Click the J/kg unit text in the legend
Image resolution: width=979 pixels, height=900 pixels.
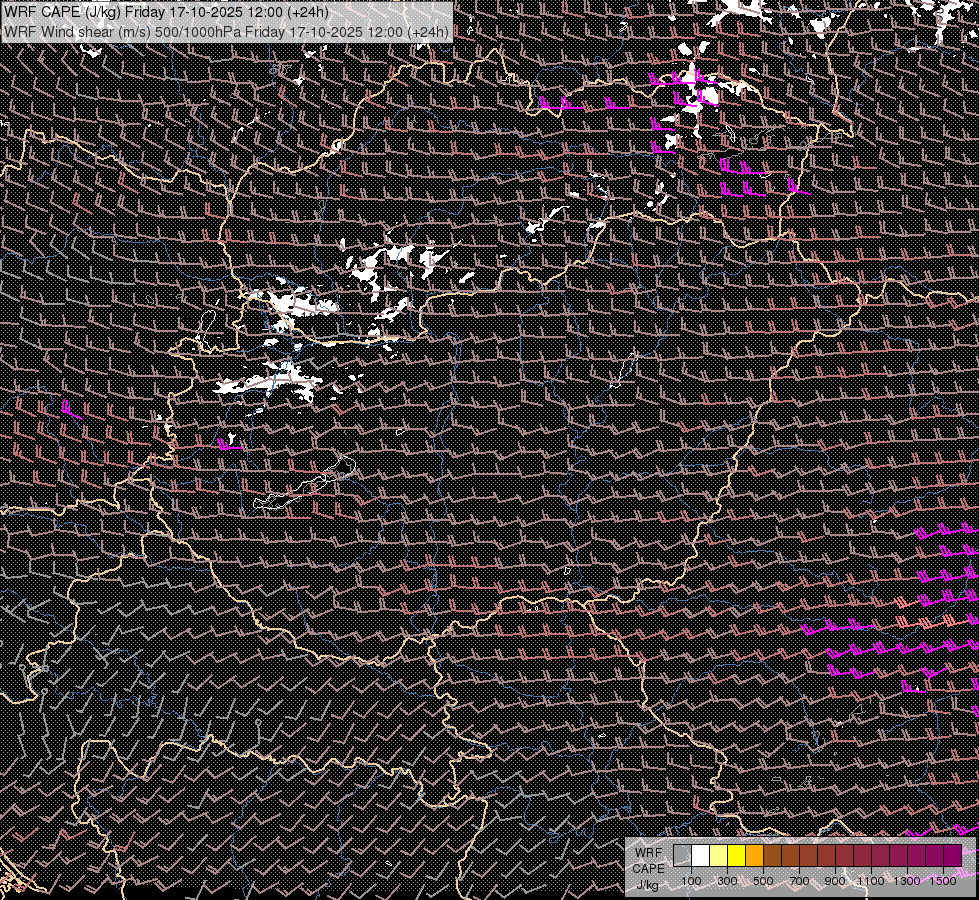click(x=648, y=884)
